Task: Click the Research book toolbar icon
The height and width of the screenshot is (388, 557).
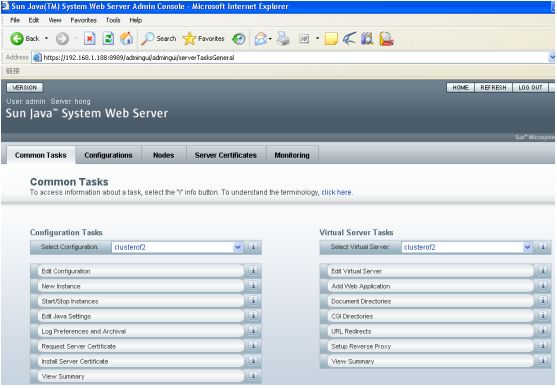Action: (367, 38)
